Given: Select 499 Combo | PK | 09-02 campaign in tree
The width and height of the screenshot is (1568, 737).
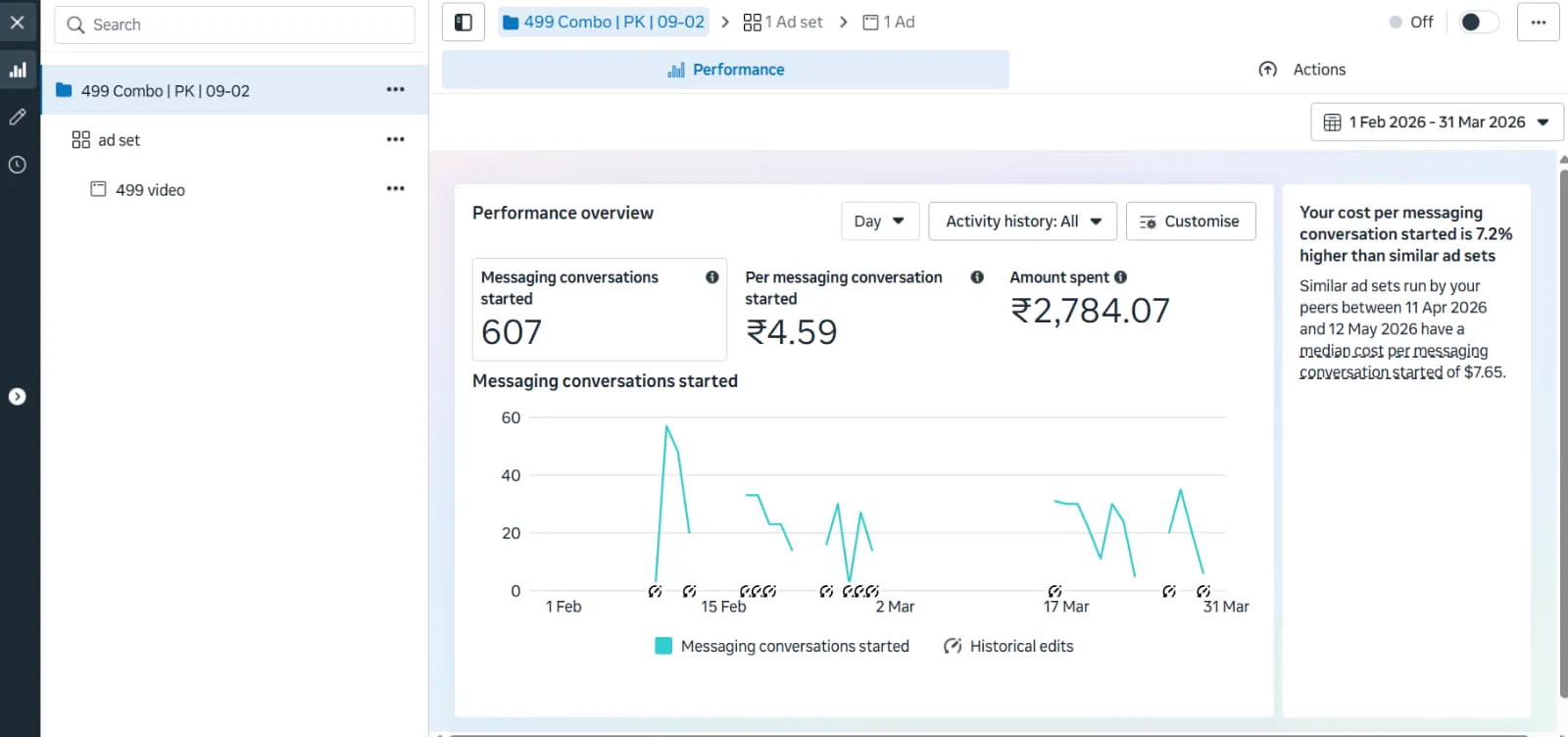Looking at the screenshot, I should pyautogui.click(x=234, y=90).
